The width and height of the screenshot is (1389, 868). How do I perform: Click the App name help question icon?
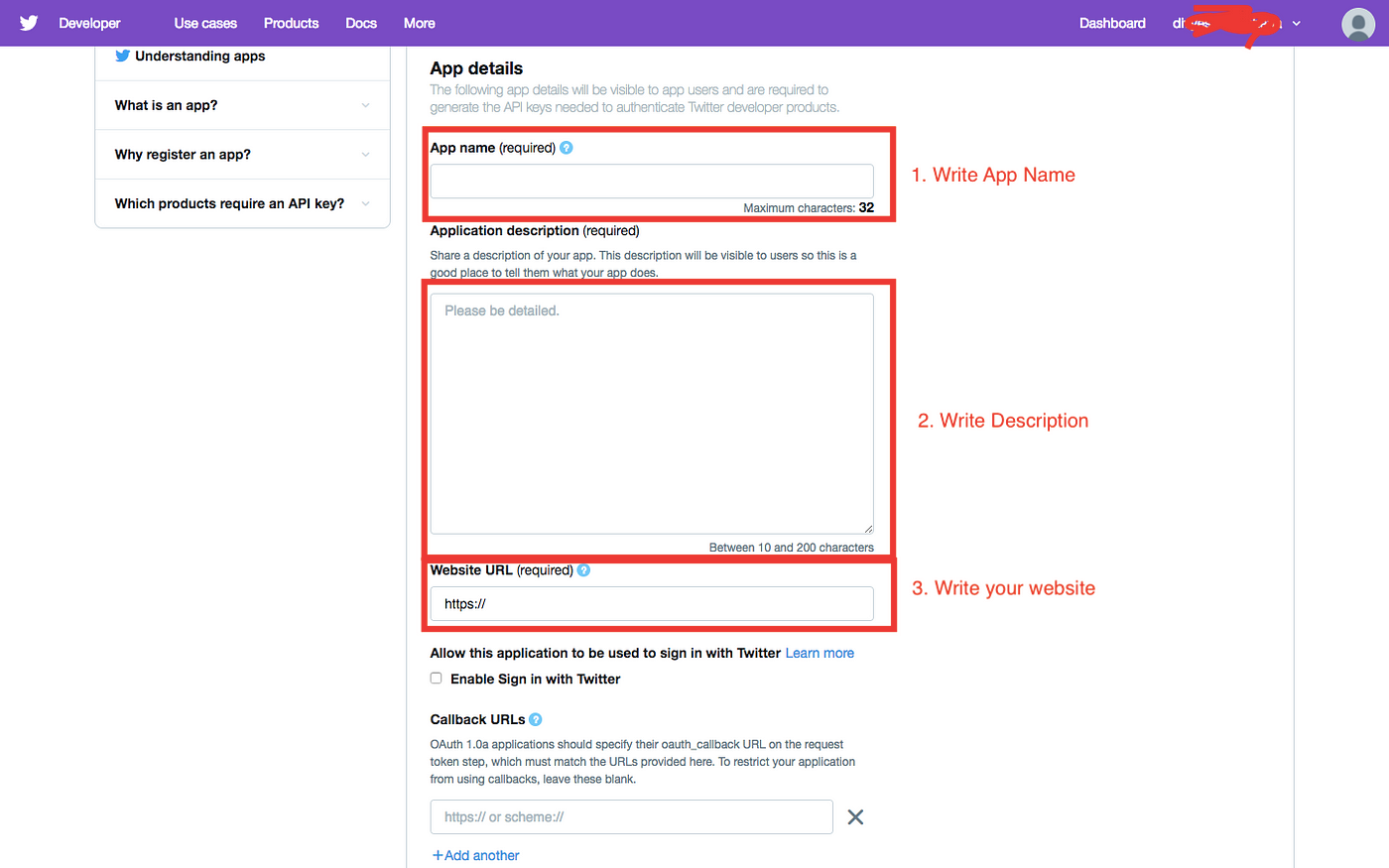click(567, 148)
